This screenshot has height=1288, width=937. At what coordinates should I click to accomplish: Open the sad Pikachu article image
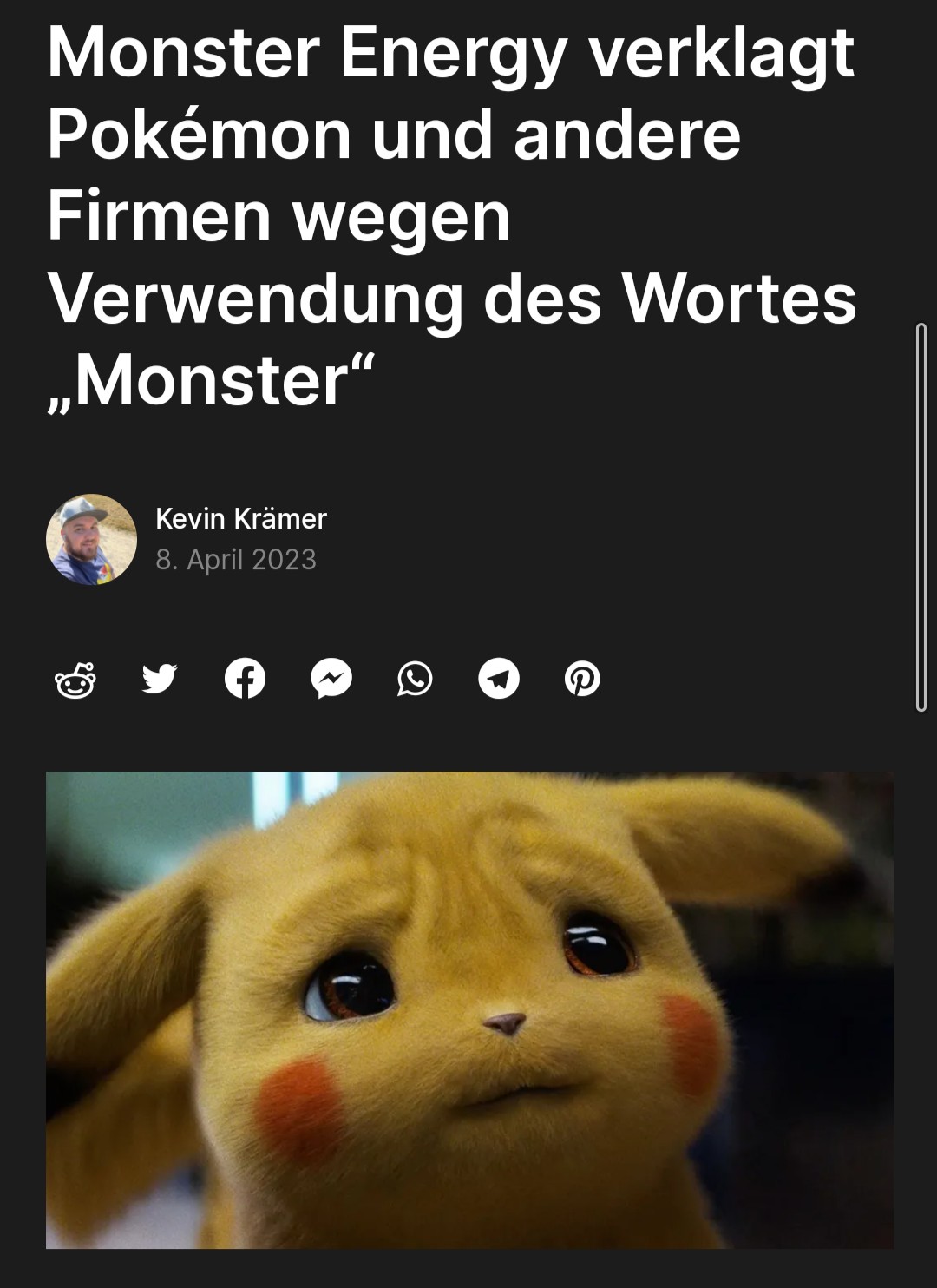(x=469, y=1009)
